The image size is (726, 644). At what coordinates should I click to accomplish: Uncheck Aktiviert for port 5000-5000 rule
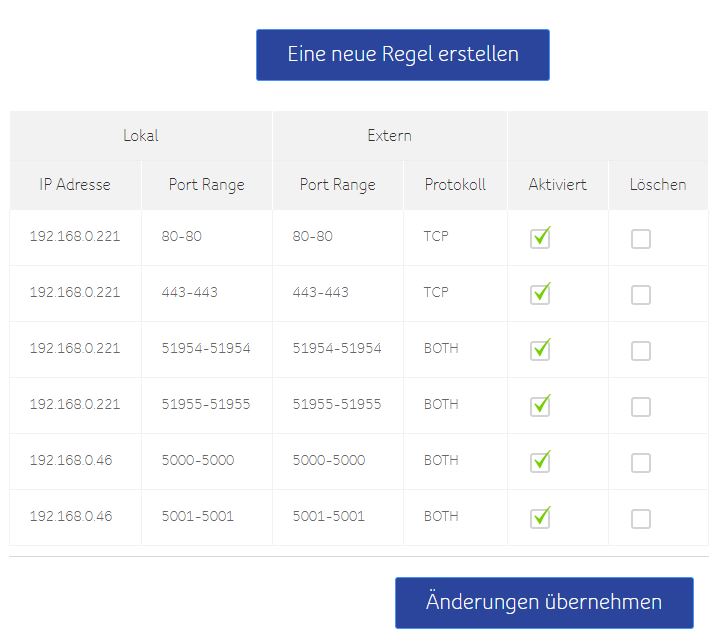pyautogui.click(x=540, y=463)
